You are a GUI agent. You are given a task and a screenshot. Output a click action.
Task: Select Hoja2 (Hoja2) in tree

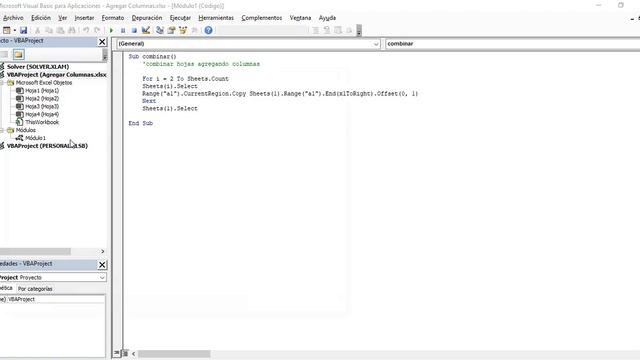point(42,98)
